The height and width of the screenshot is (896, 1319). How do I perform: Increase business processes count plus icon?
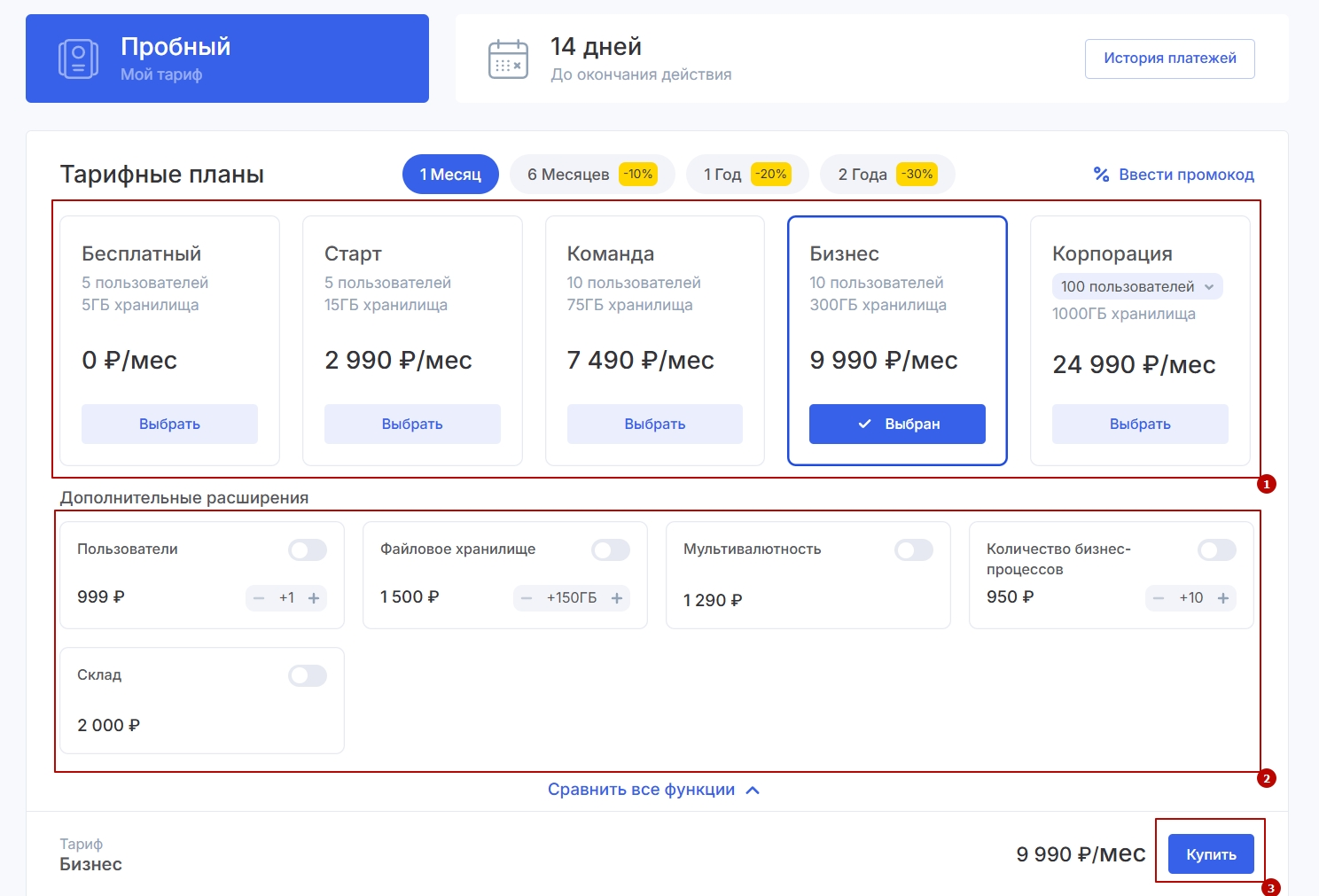point(1223,598)
